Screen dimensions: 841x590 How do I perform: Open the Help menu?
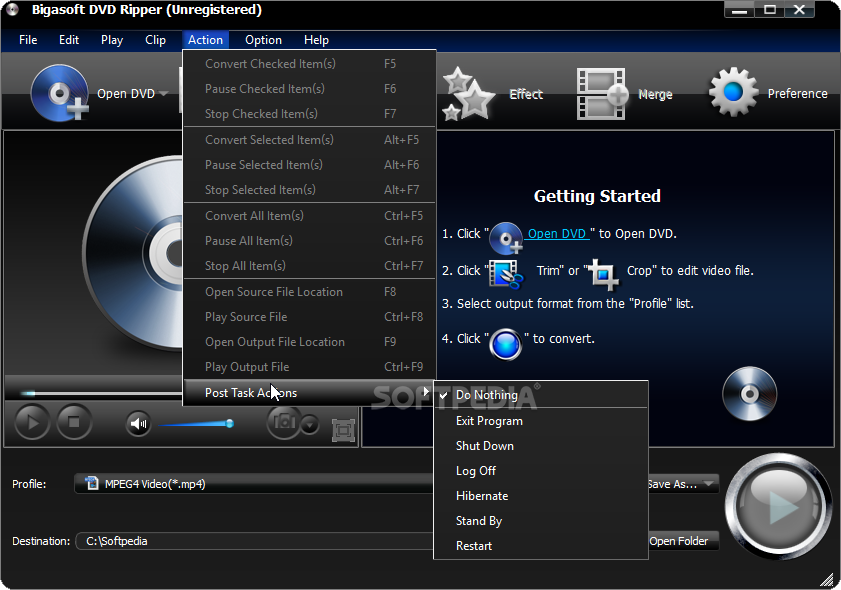click(x=316, y=40)
